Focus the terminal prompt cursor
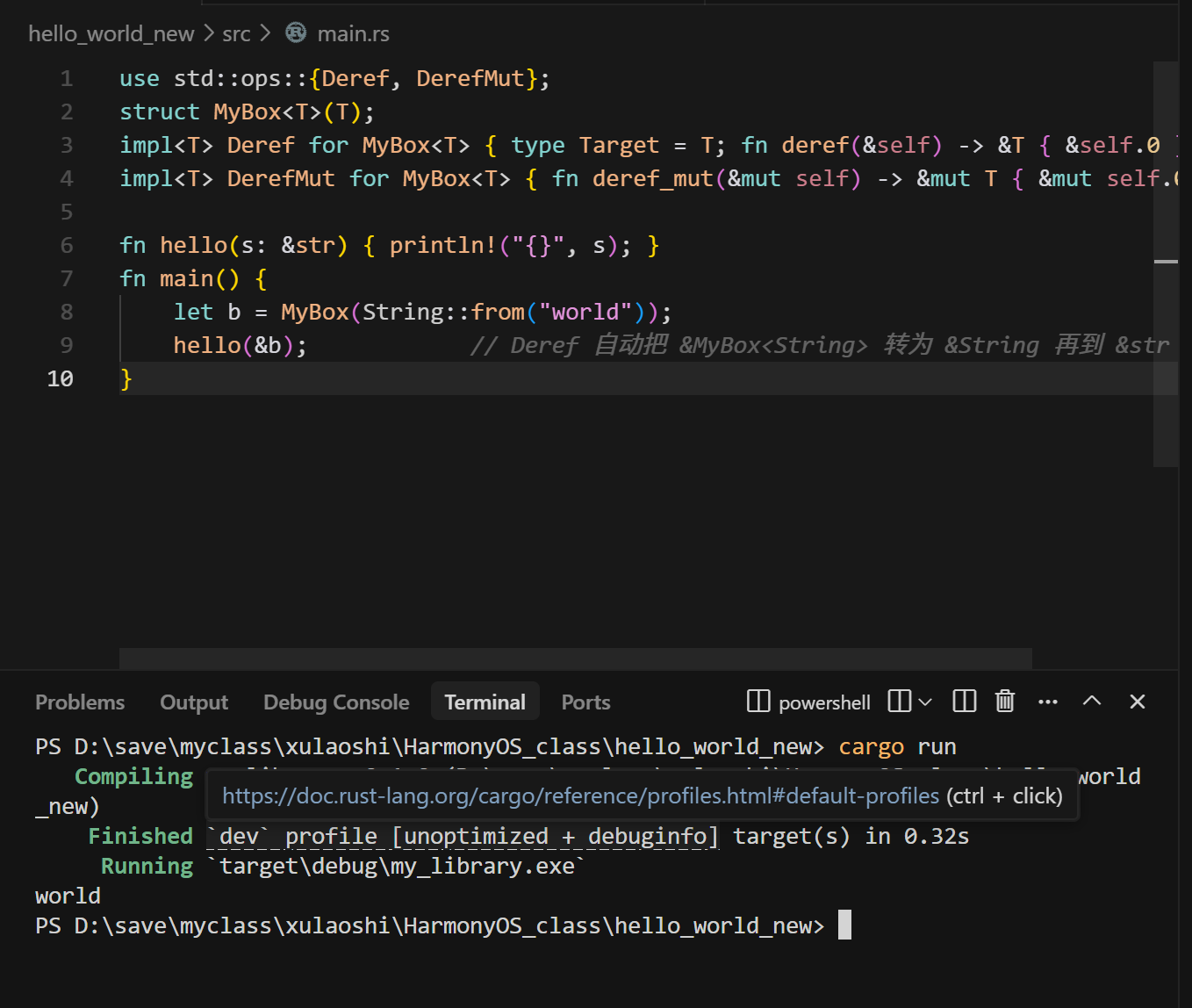This screenshot has width=1192, height=1008. point(844,925)
